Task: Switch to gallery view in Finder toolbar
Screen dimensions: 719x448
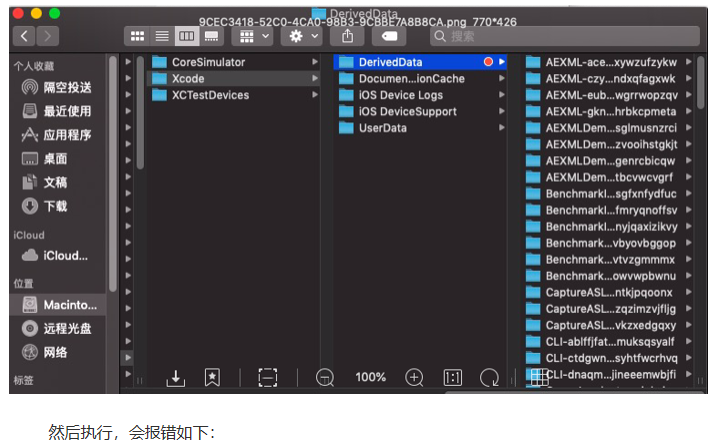Action: [211, 36]
